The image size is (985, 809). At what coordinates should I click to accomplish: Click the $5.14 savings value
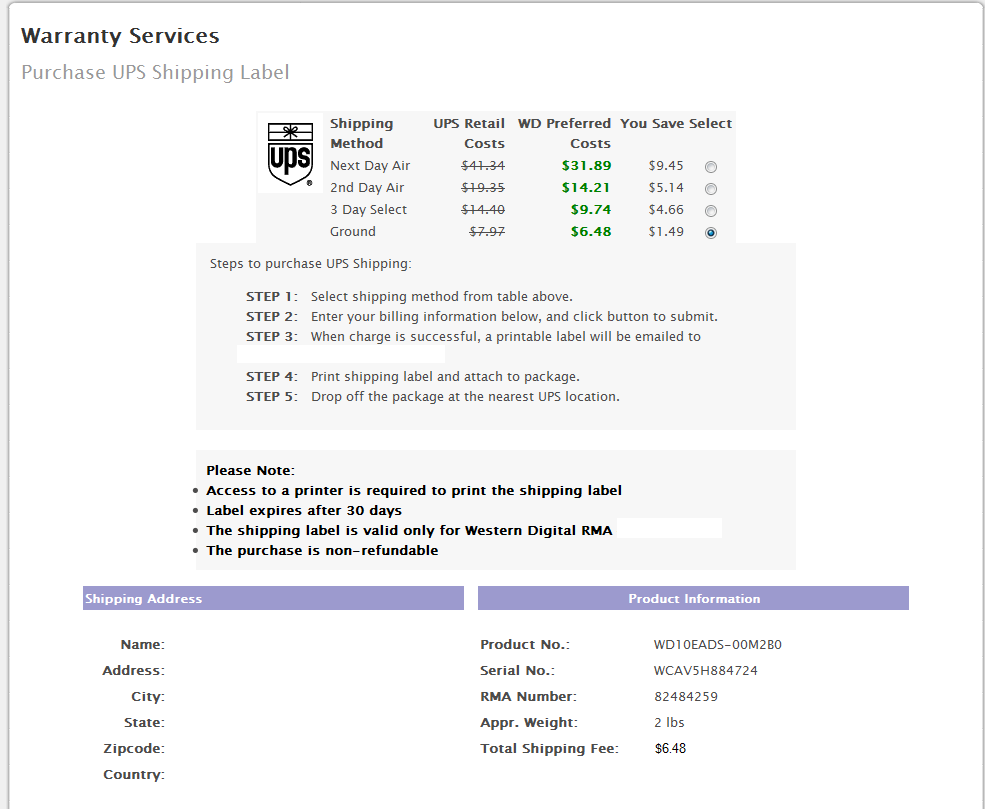tap(666, 187)
